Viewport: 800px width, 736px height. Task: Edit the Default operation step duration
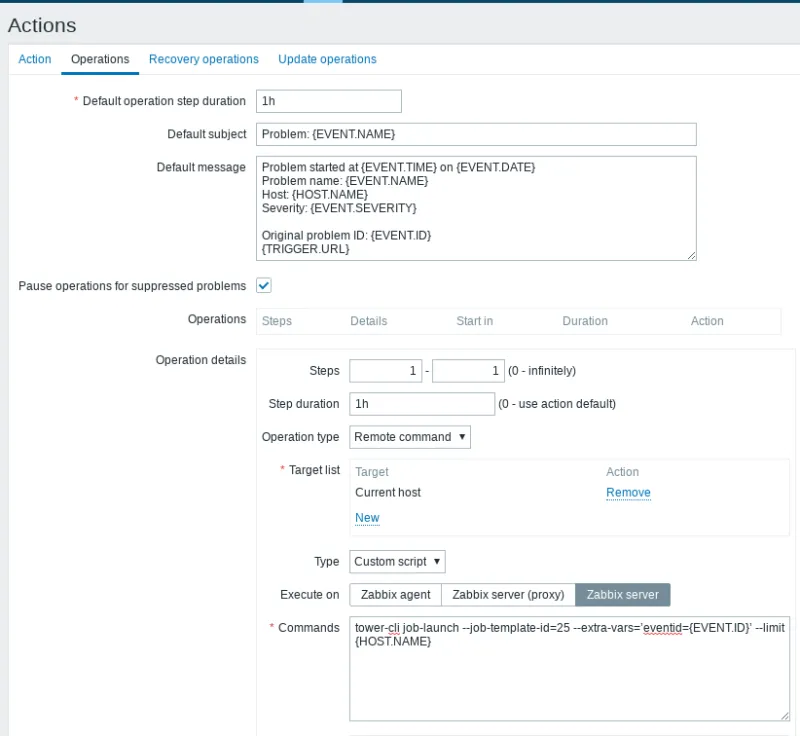(329, 100)
